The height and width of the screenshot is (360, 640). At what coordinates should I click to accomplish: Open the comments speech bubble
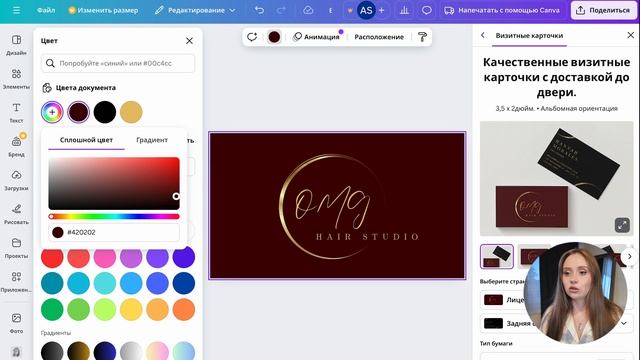tap(427, 10)
